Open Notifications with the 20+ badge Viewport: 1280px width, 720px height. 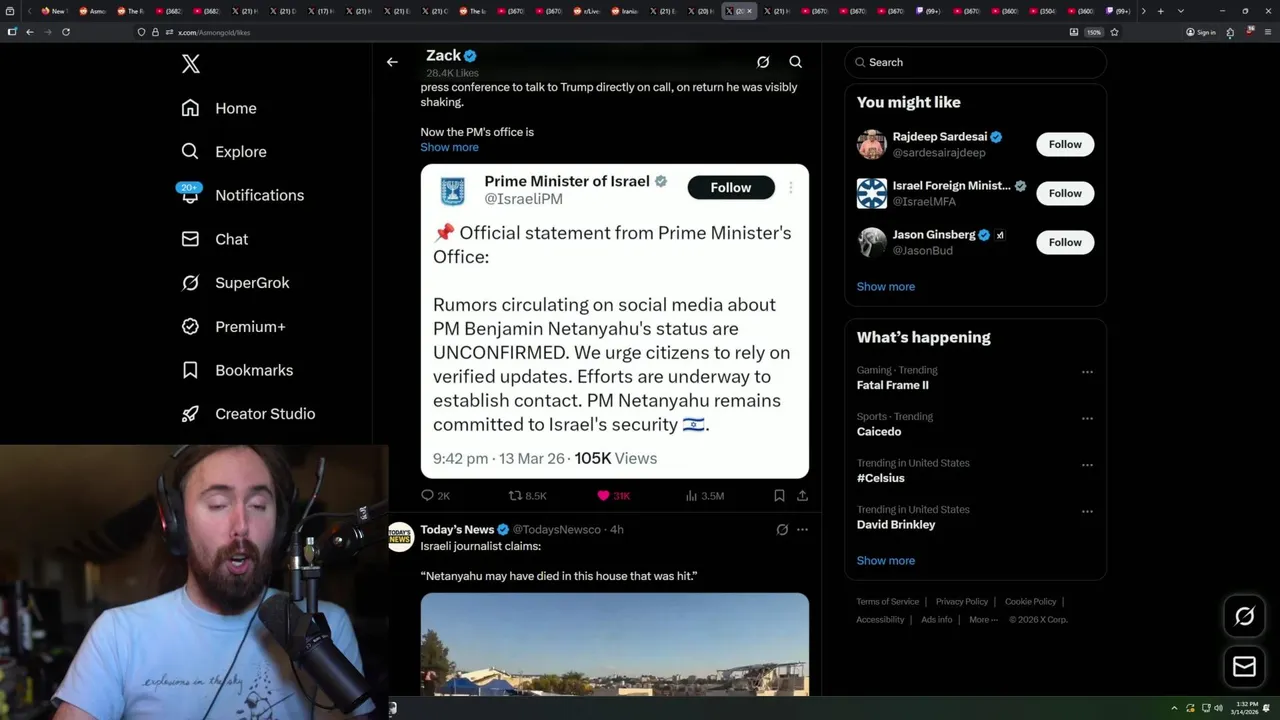pyautogui.click(x=242, y=195)
